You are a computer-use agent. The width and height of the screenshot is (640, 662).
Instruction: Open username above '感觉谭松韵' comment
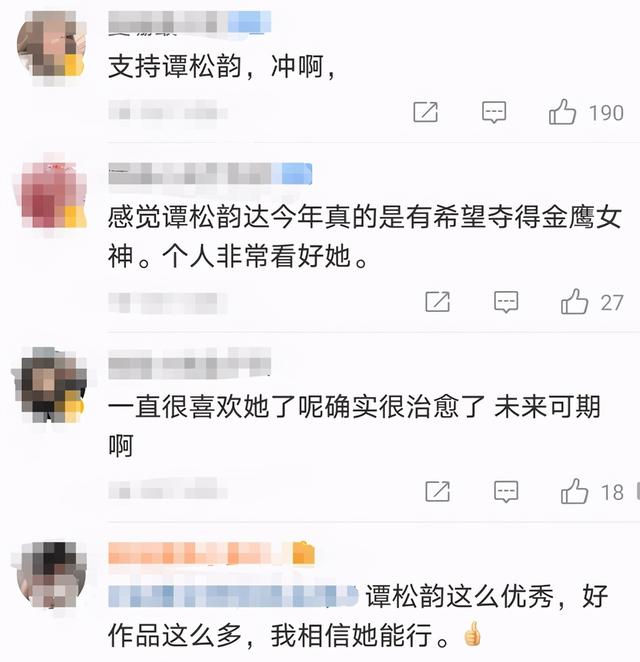pyautogui.click(x=210, y=174)
